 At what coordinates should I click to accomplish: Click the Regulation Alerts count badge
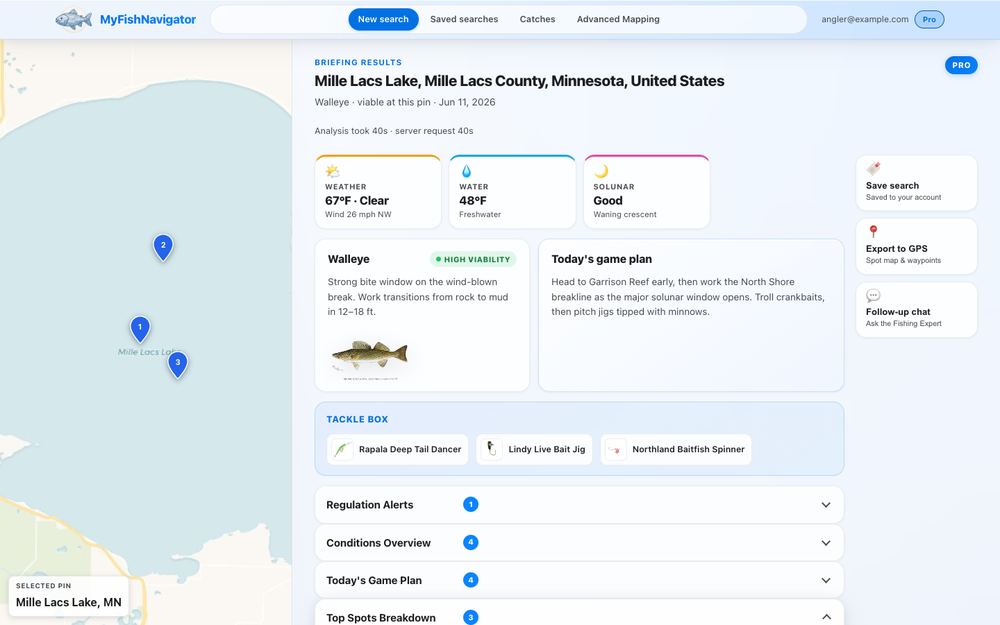pos(471,504)
